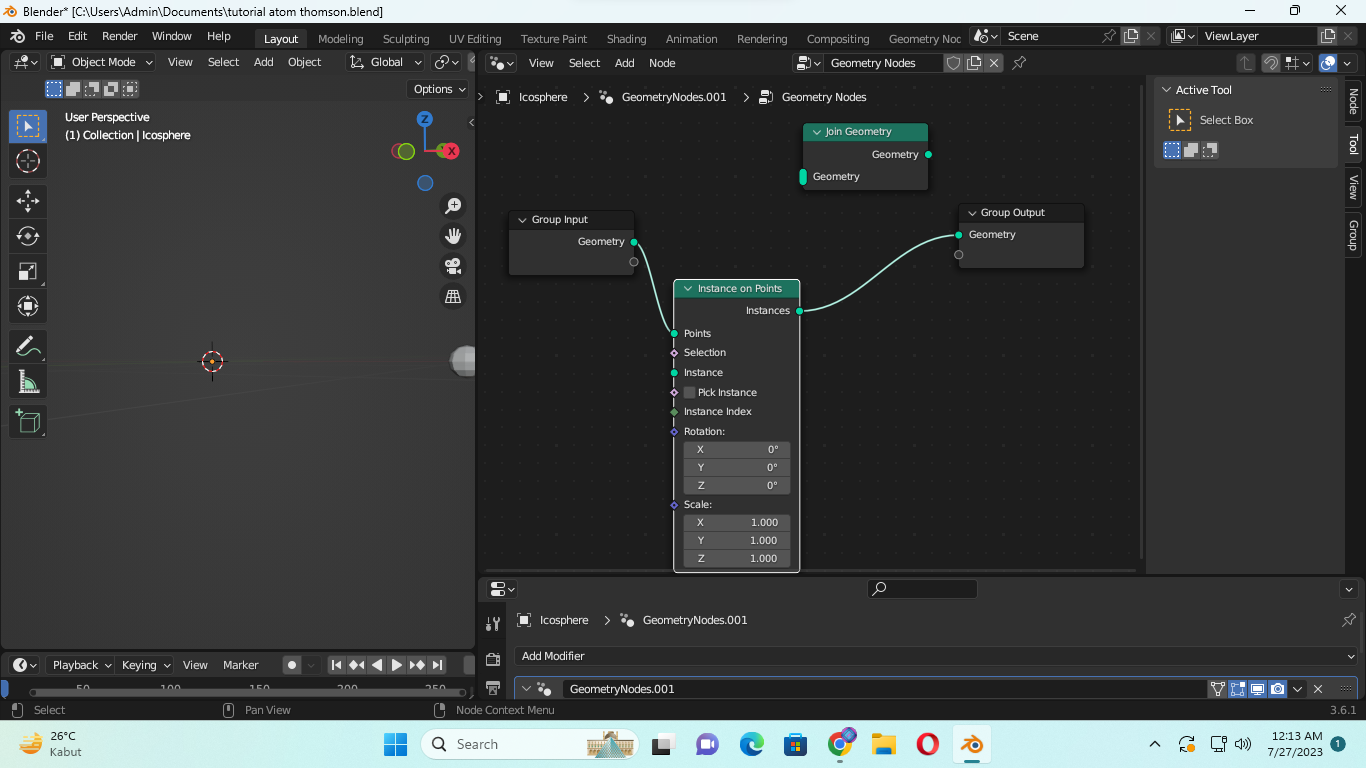Click the Marker menu in timeline
Screen dimensions: 1366x768
[240, 665]
